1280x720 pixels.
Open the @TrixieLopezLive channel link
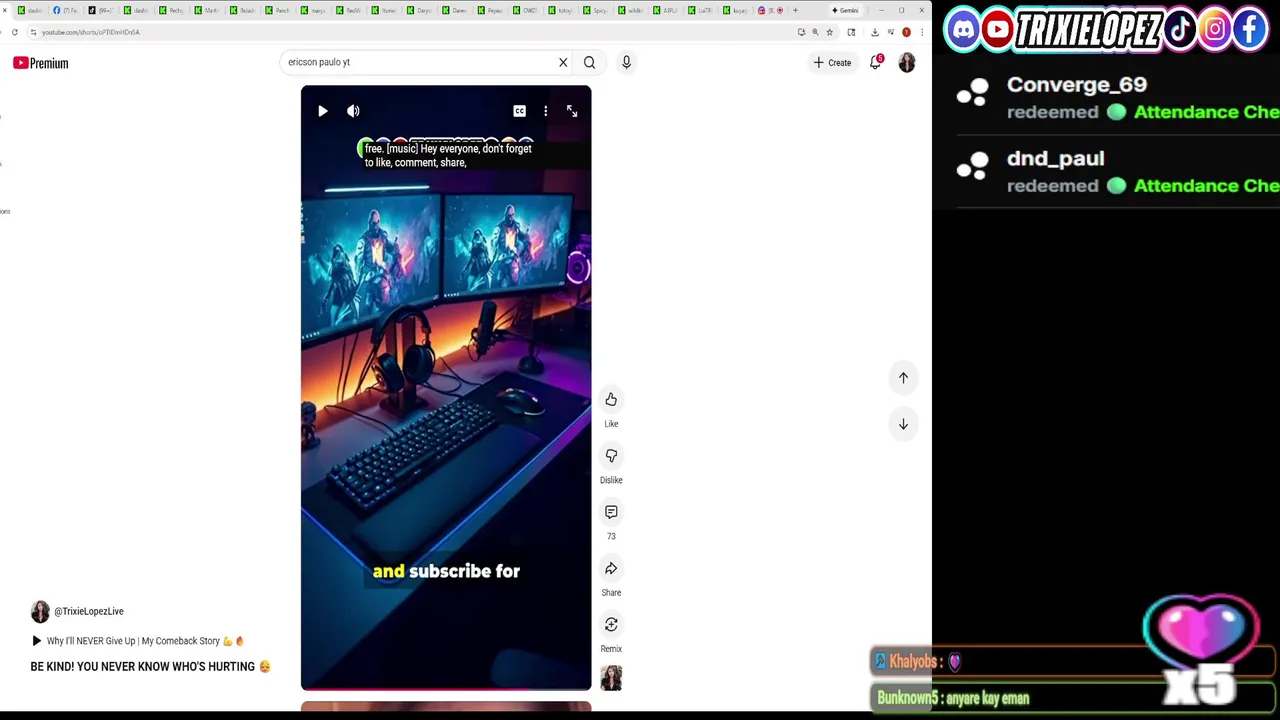click(89, 611)
